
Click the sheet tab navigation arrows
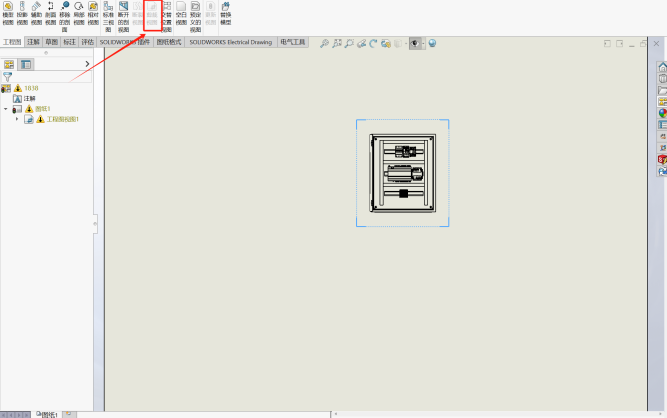pyautogui.click(x=15, y=415)
